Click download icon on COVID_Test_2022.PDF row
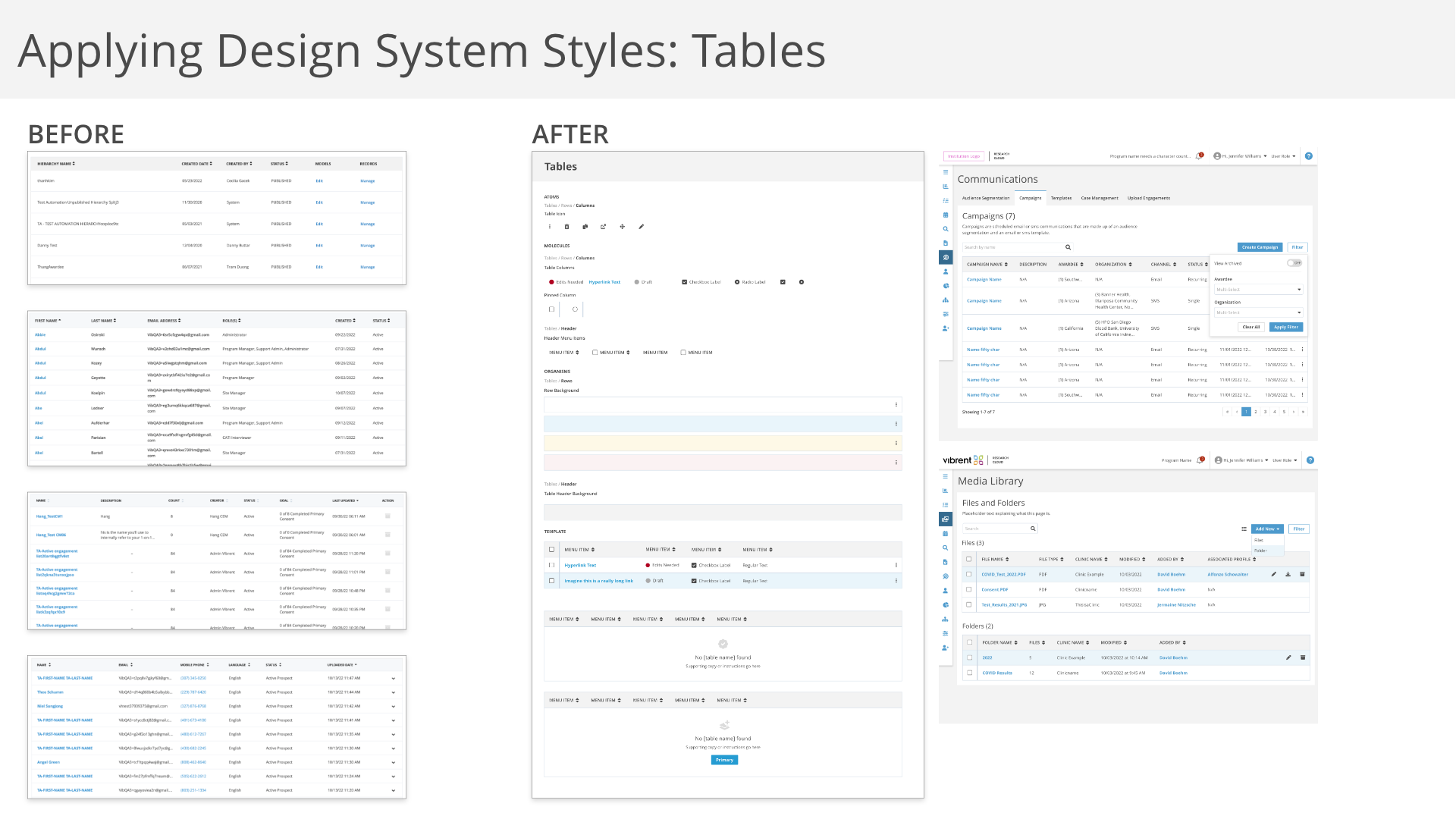The height and width of the screenshot is (819, 1456). tap(1288, 574)
